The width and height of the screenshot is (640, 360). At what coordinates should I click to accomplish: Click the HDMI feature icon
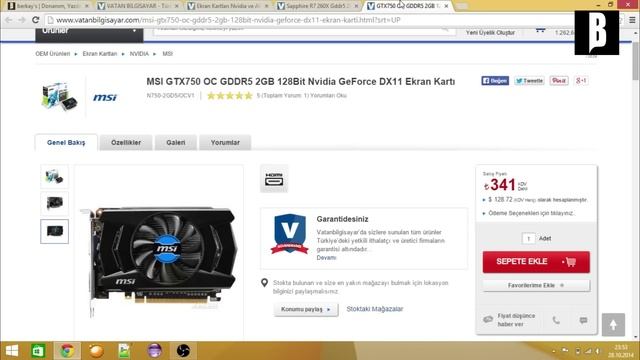(x=274, y=179)
